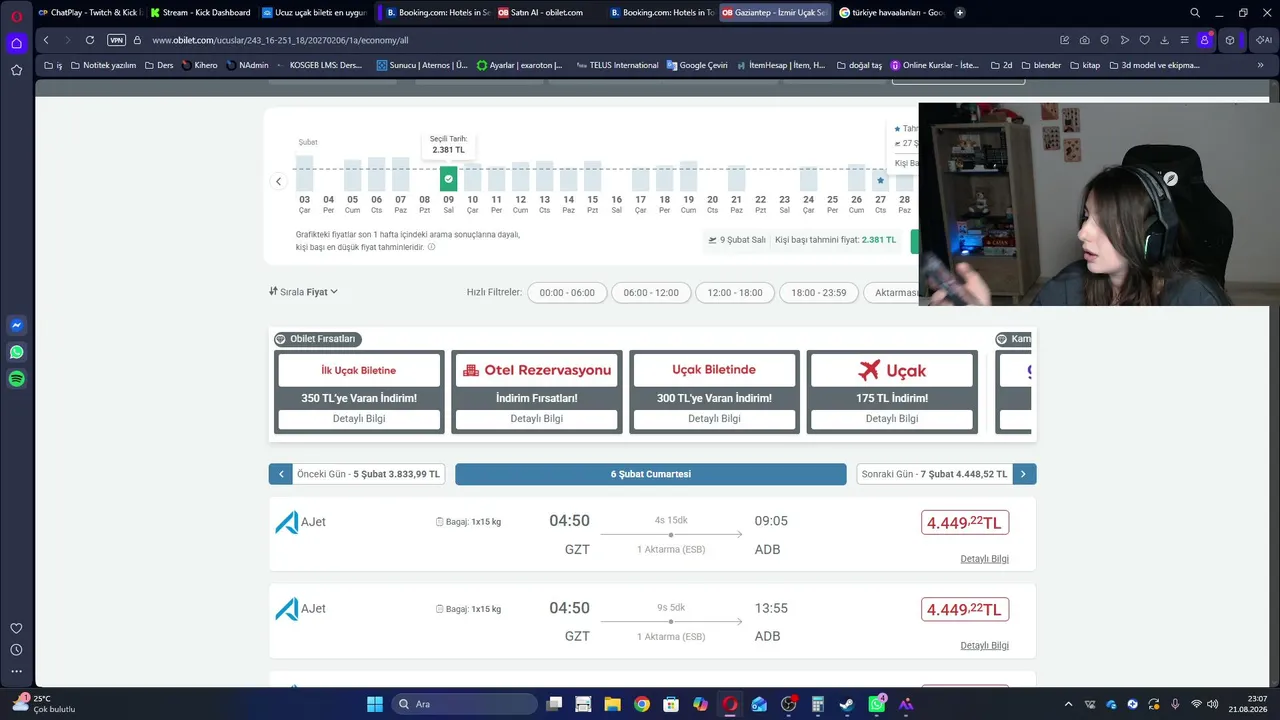Open Google Chrome from taskbar
Image resolution: width=1280 pixels, height=720 pixels.
[x=642, y=704]
